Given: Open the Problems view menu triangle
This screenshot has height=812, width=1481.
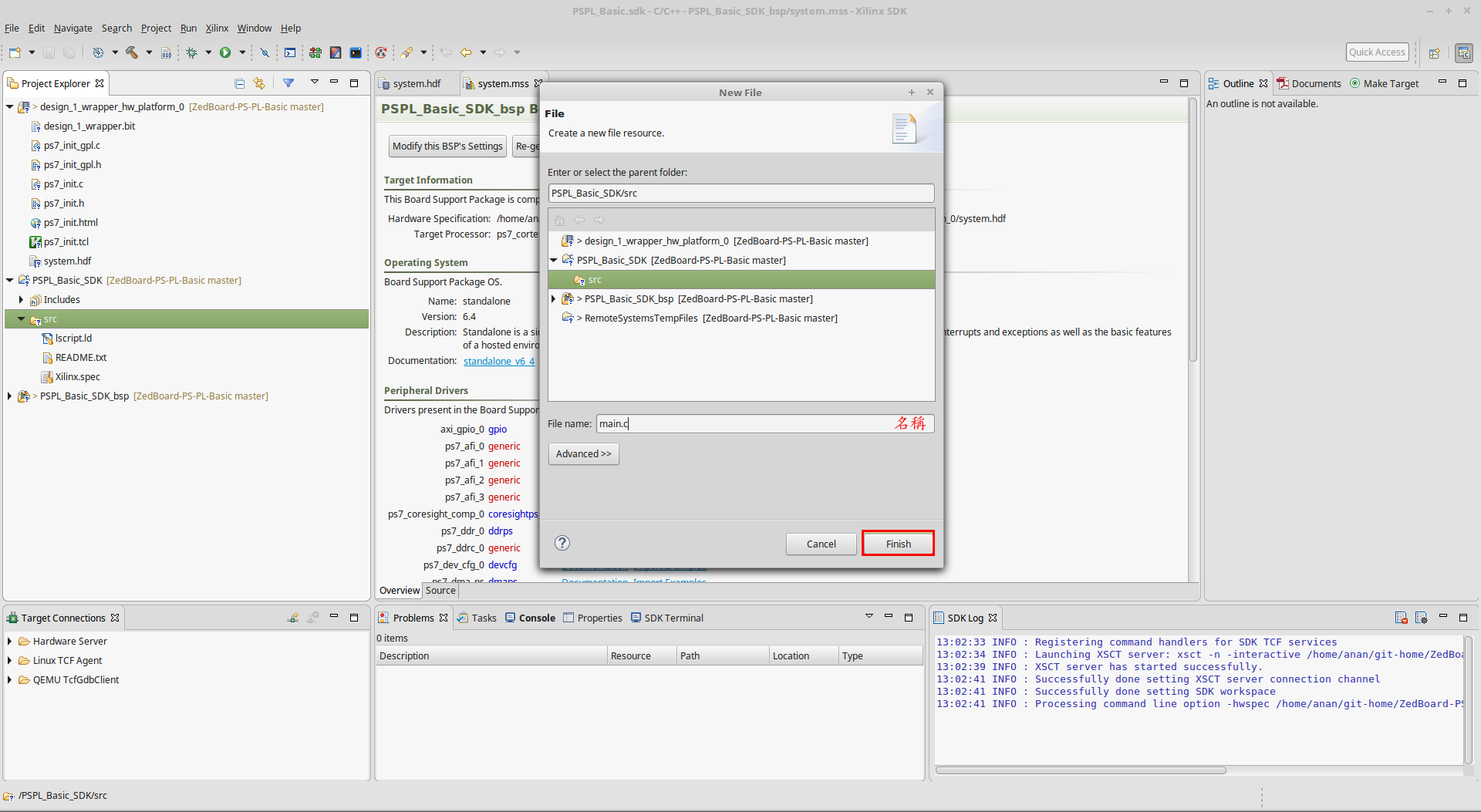Looking at the screenshot, I should [869, 616].
